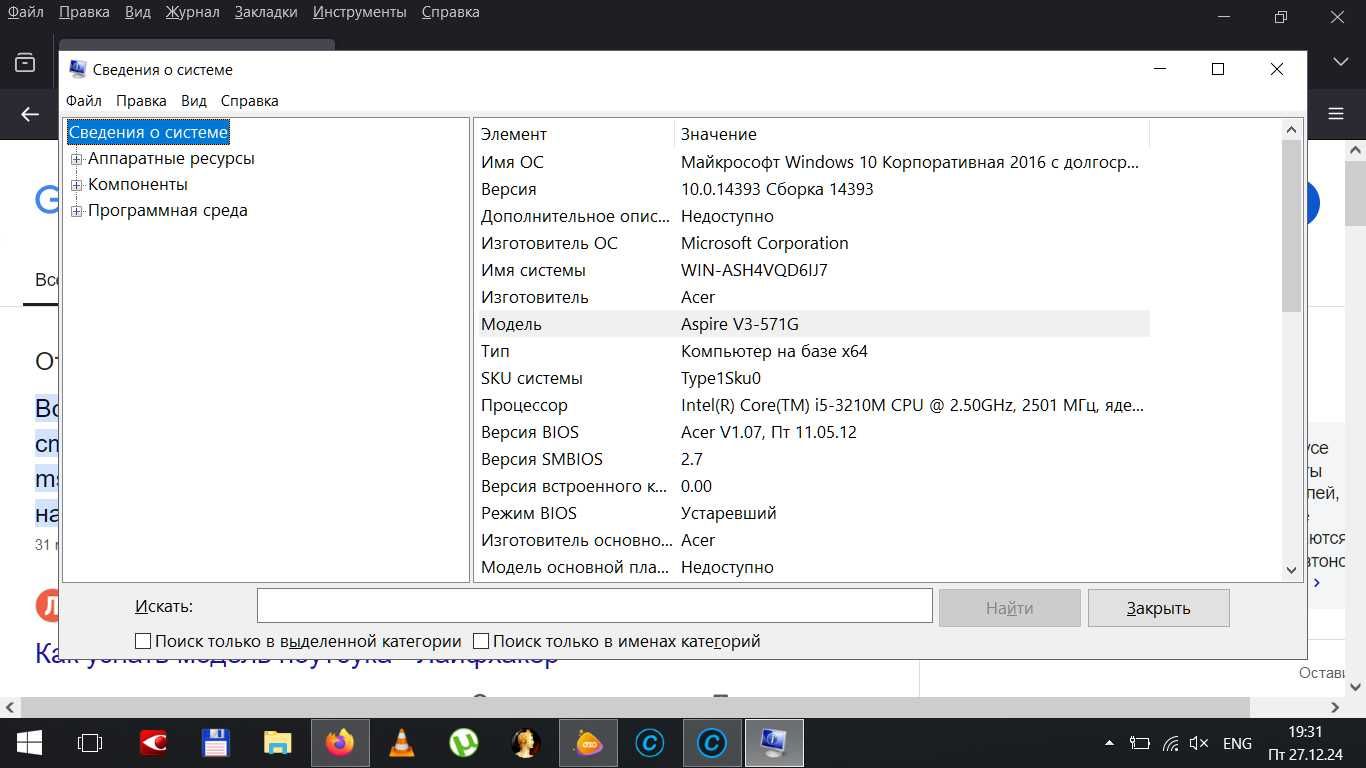Expand the Компоненты tree node
The image size is (1366, 768).
(x=76, y=185)
